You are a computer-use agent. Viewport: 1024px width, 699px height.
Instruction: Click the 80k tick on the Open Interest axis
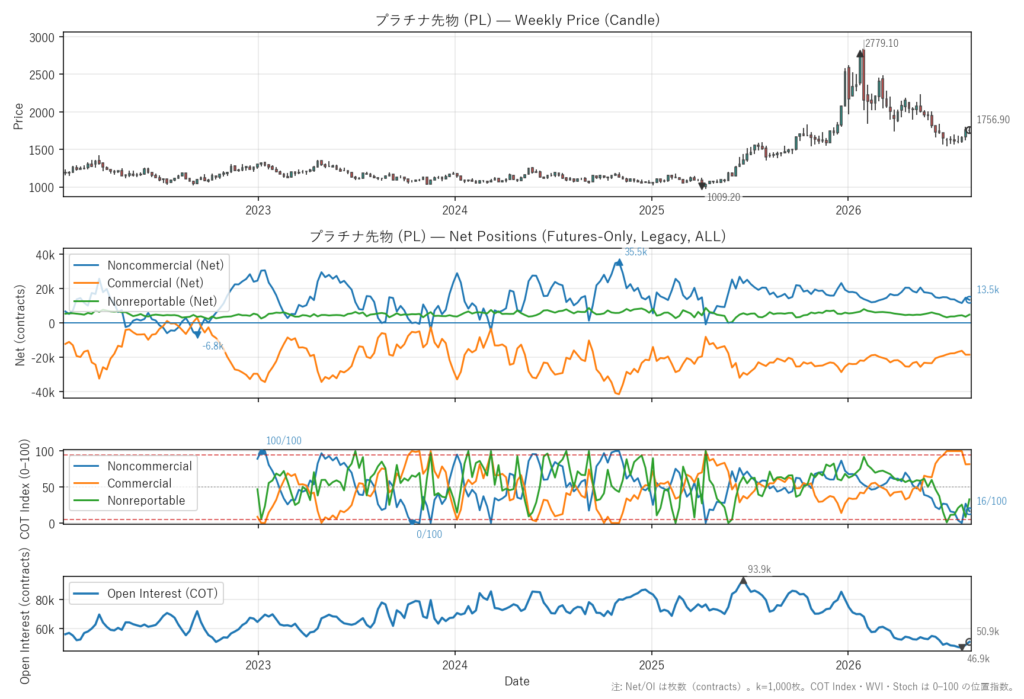tap(45, 600)
